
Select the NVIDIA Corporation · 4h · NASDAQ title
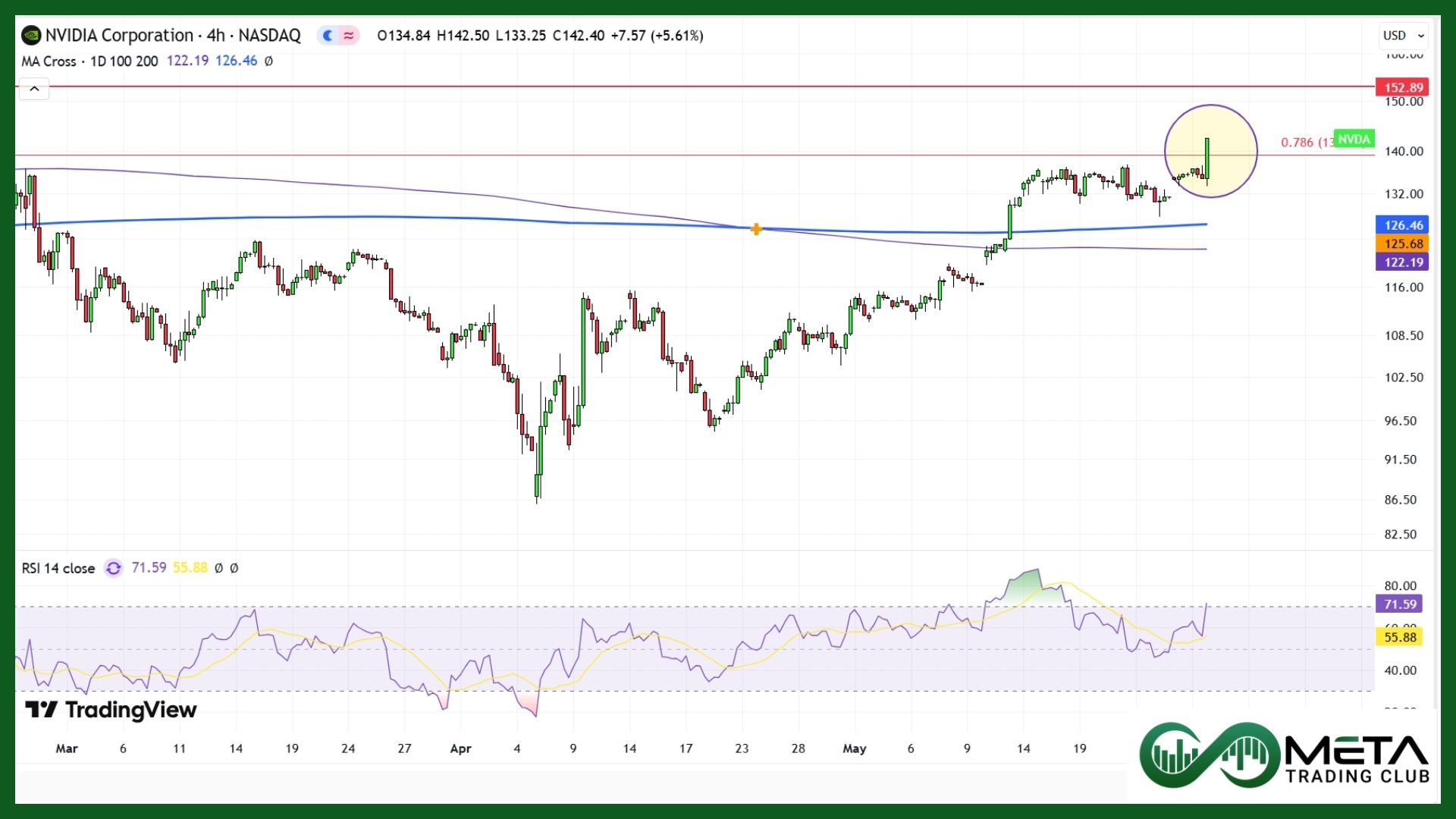(x=173, y=35)
